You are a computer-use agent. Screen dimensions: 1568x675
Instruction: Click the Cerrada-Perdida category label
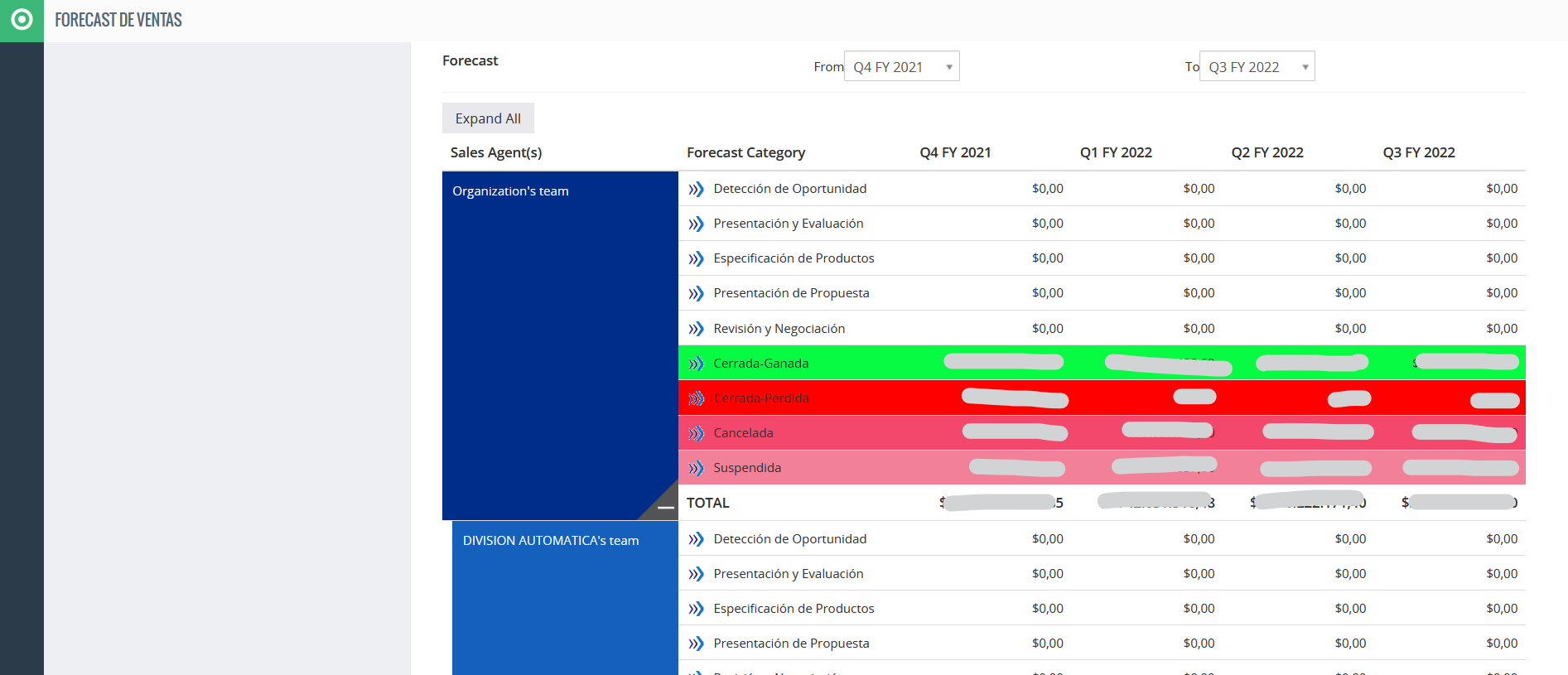coord(761,398)
